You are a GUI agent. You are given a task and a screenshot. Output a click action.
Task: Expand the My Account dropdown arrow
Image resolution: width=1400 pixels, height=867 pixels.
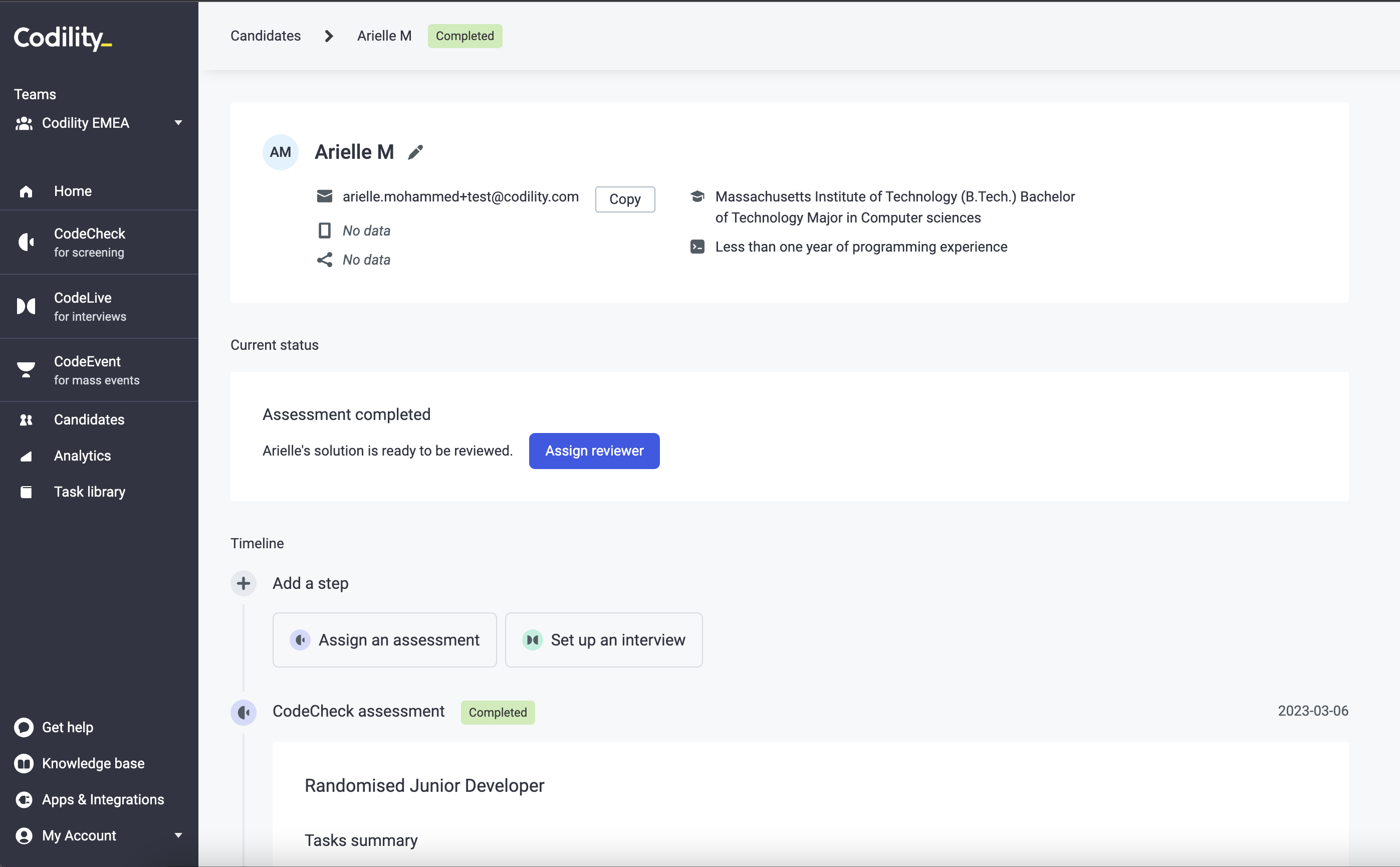point(178,836)
